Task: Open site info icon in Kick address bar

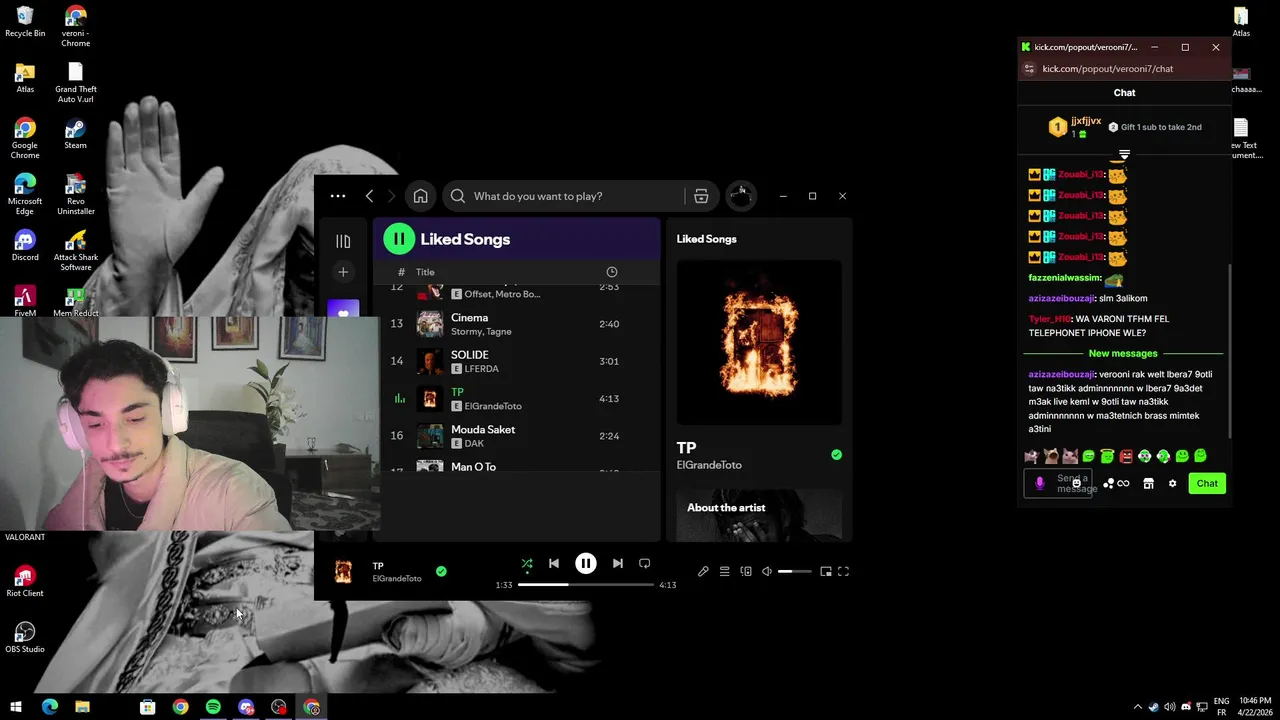Action: 1029,69
